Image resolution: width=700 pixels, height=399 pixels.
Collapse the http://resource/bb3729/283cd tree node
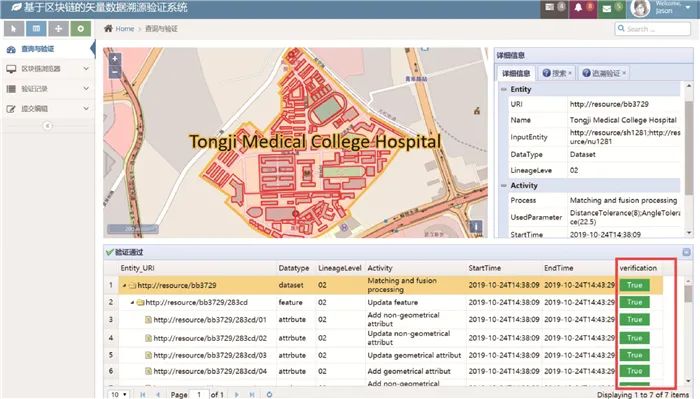tap(132, 303)
